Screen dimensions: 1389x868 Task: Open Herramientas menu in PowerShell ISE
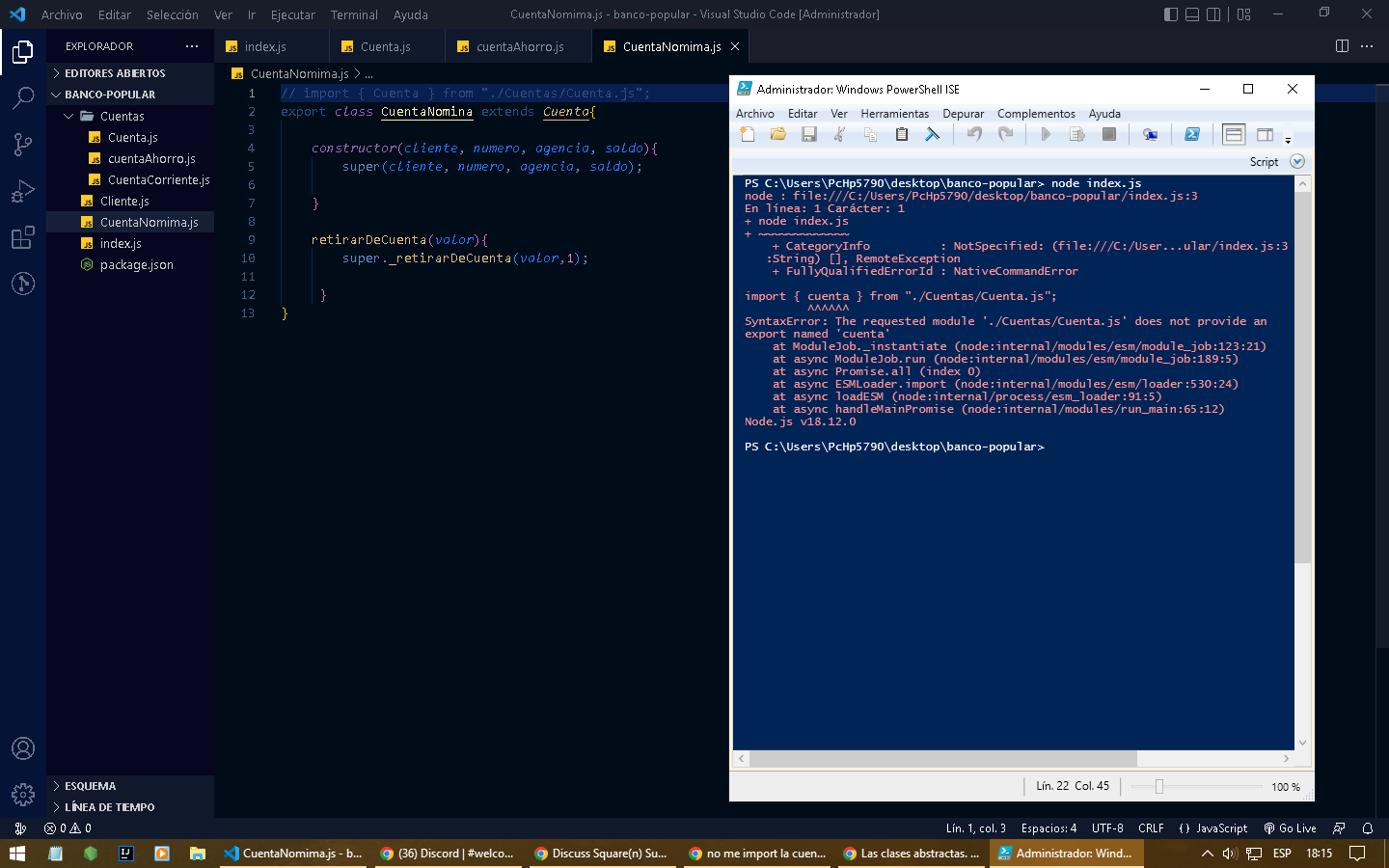pos(894,114)
